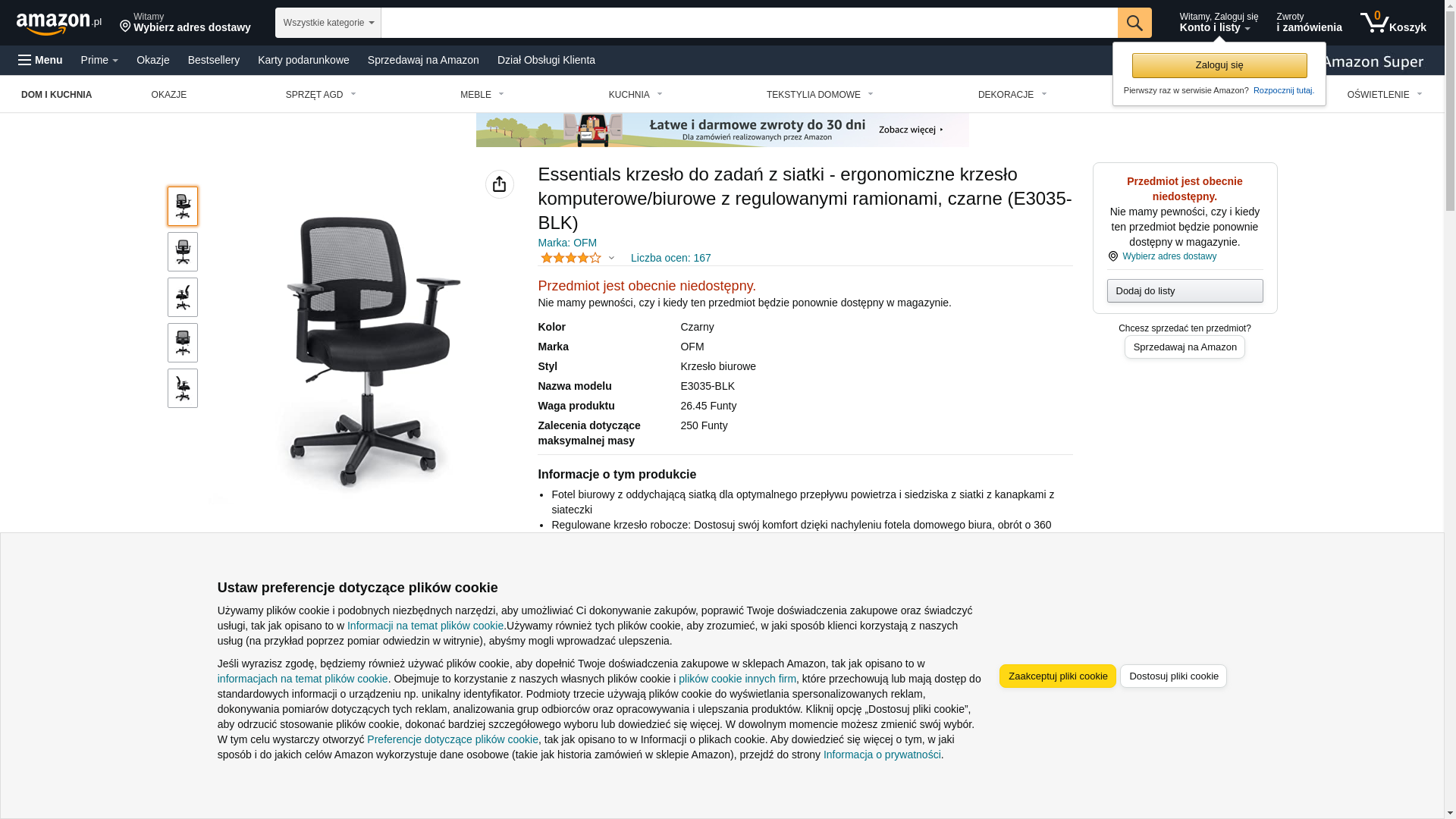Open the share icon on product image

click(x=500, y=184)
